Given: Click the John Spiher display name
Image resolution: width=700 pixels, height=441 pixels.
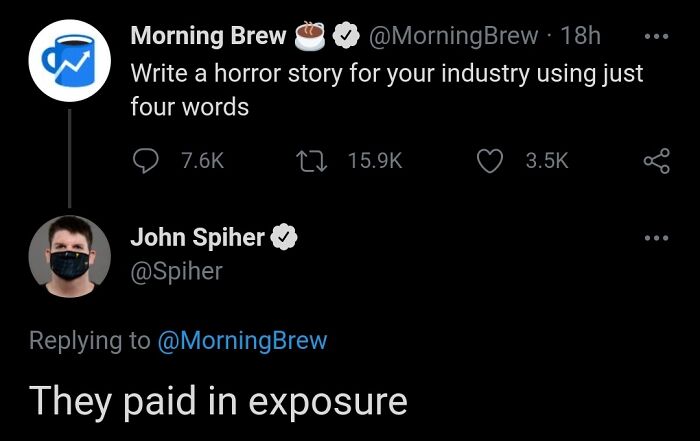Looking at the screenshot, I should click(x=197, y=238).
